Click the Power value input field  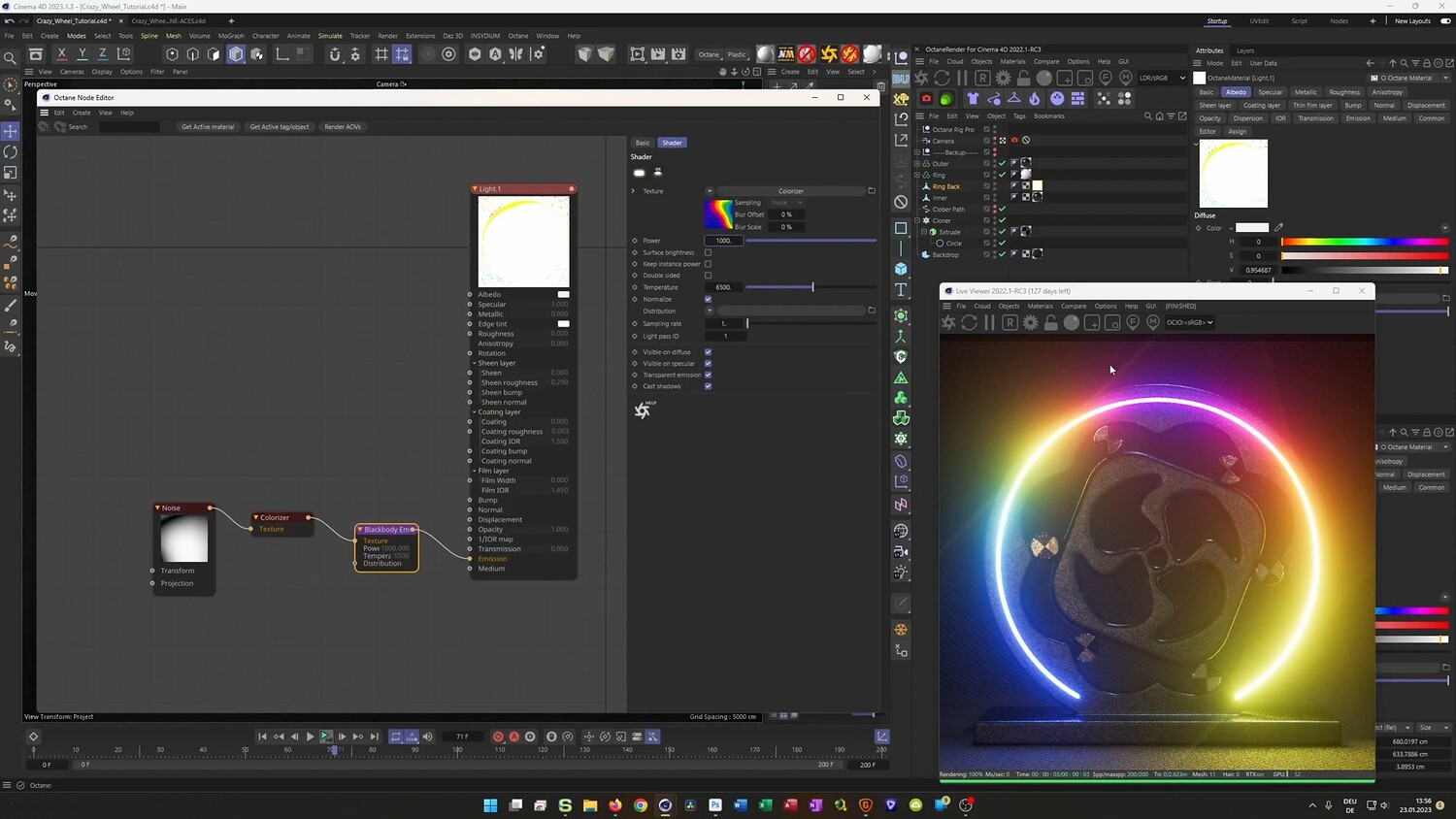pos(723,241)
